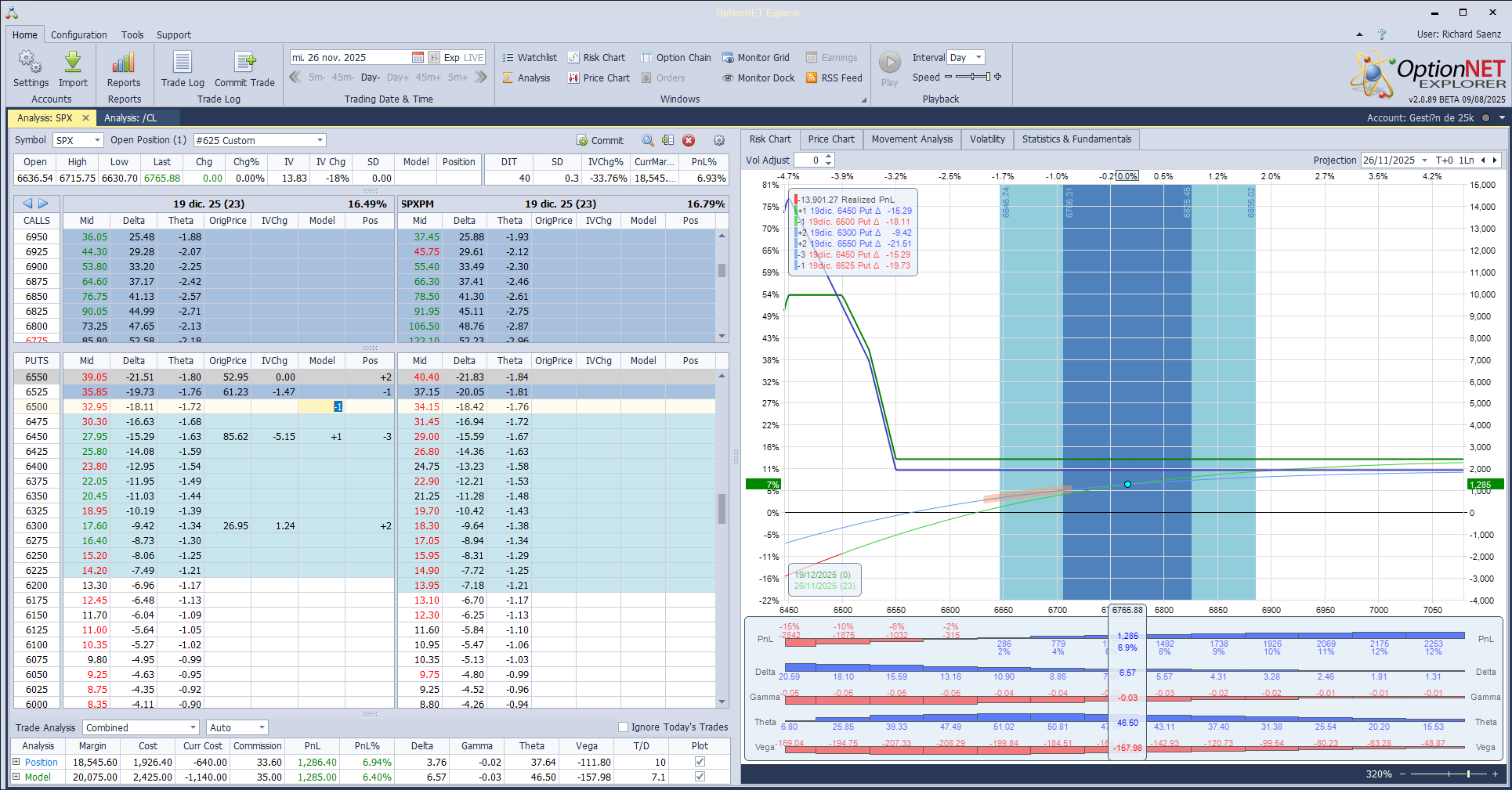1512x790 pixels.
Task: Click the help question mark icon
Action: tap(1382, 34)
